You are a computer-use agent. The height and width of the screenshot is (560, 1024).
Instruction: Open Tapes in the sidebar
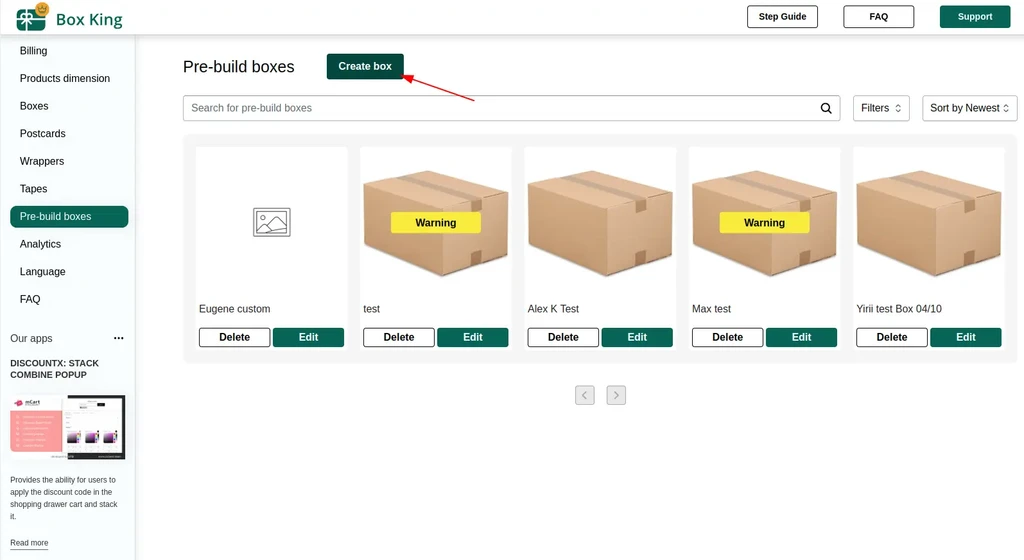(x=33, y=189)
